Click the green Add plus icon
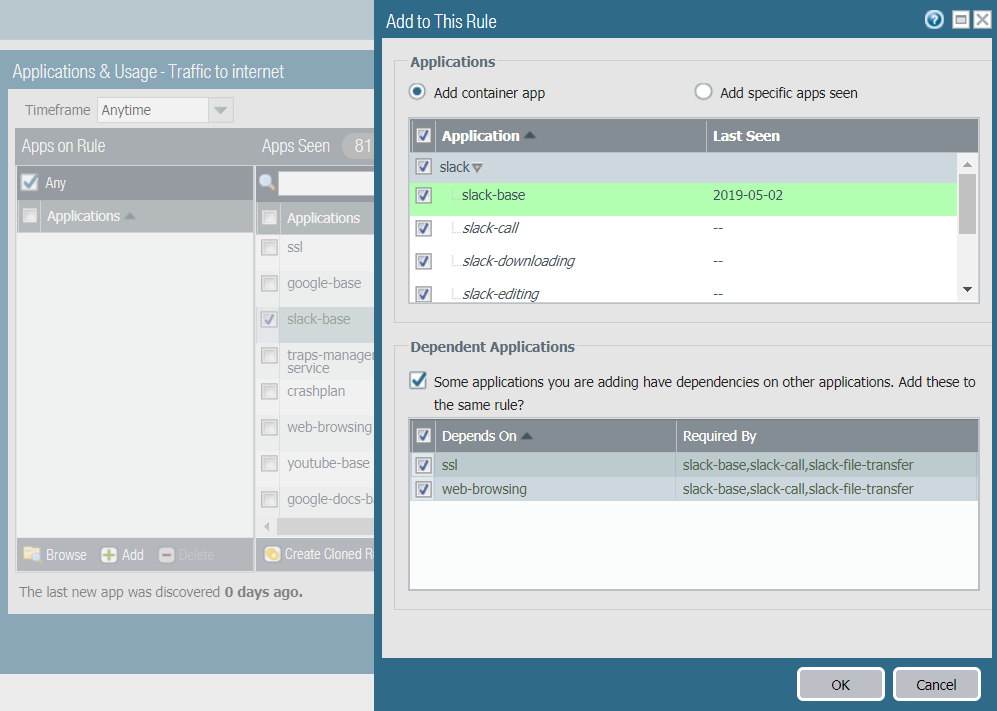 (x=109, y=555)
